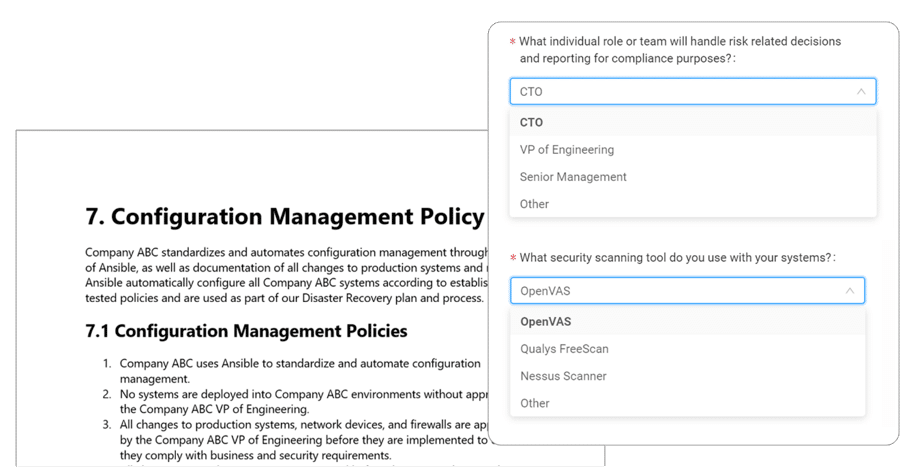The width and height of the screenshot is (915, 467).
Task: Choose Qualys FreeScan option
Action: pos(687,349)
